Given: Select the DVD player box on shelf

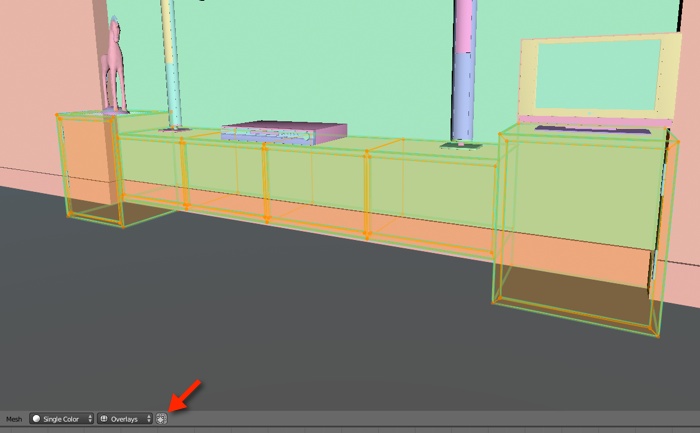Looking at the screenshot, I should pos(284,132).
